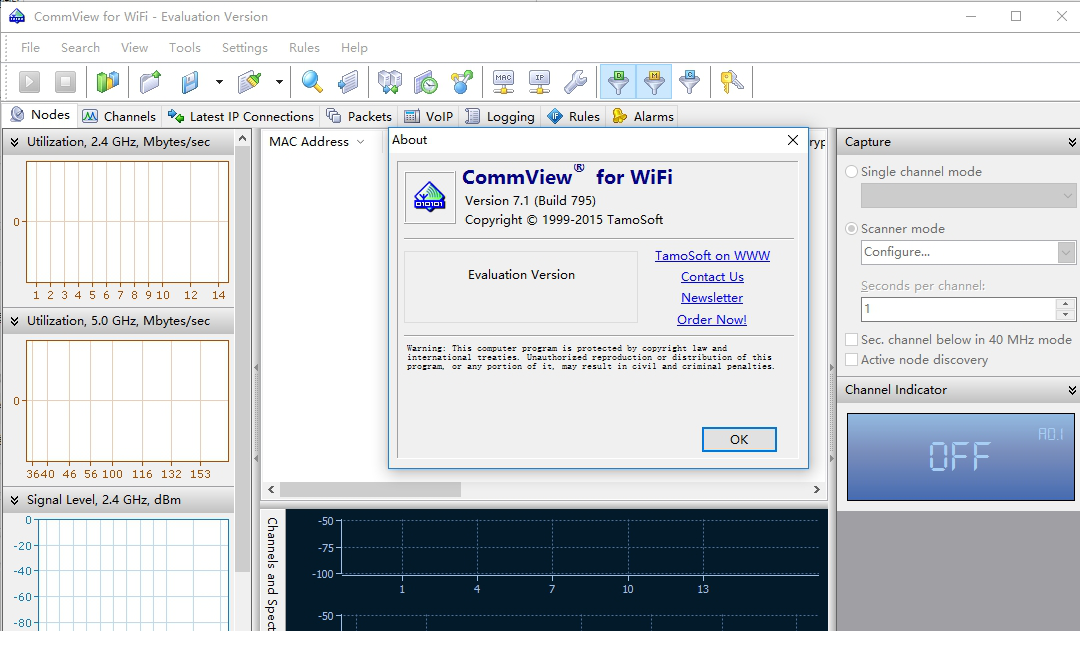The image size is (1080, 656).
Task: Click the CommView logo in About dialog
Action: 430,198
